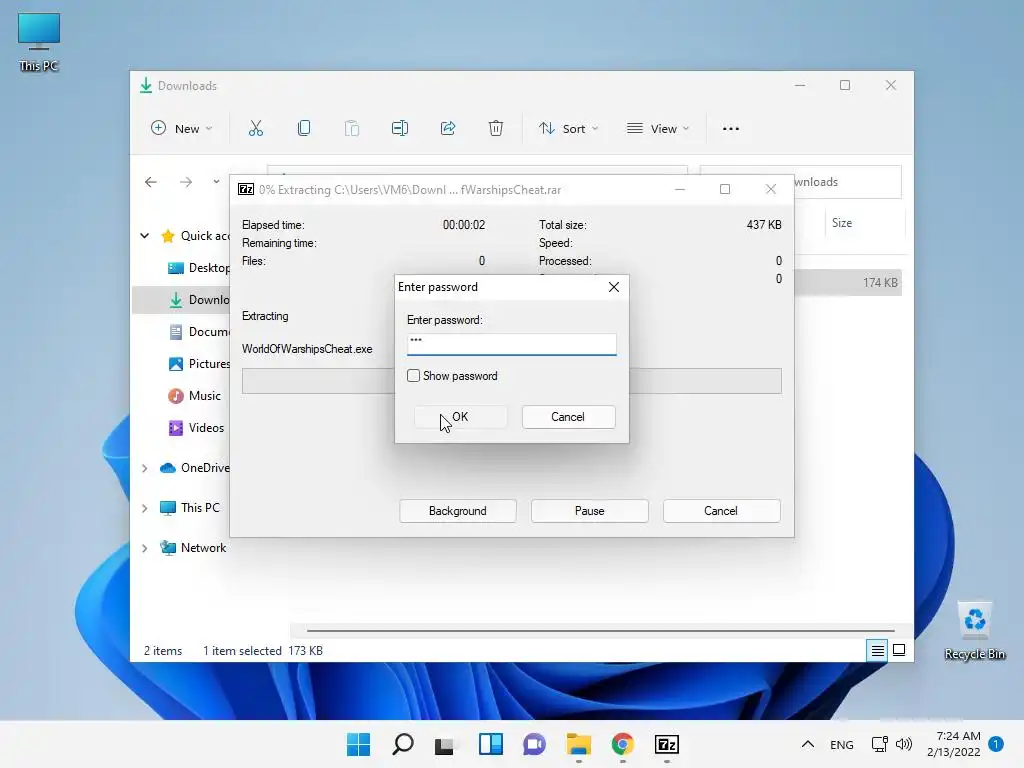Click the Copy icon in Explorer toolbar
The width and height of the screenshot is (1024, 768).
tap(304, 129)
